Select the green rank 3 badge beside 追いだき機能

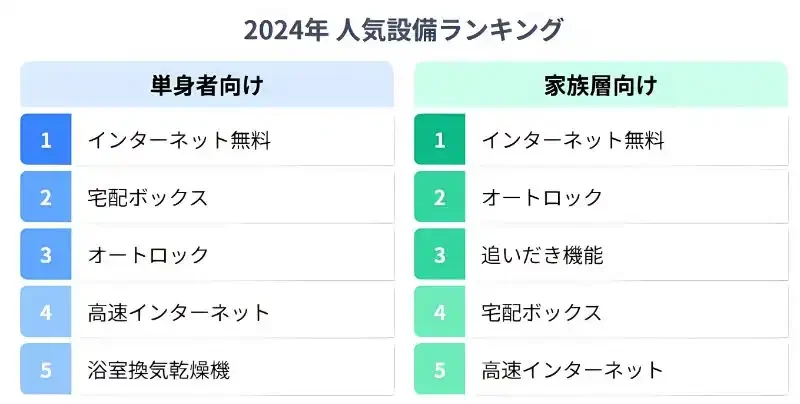pyautogui.click(x=439, y=255)
